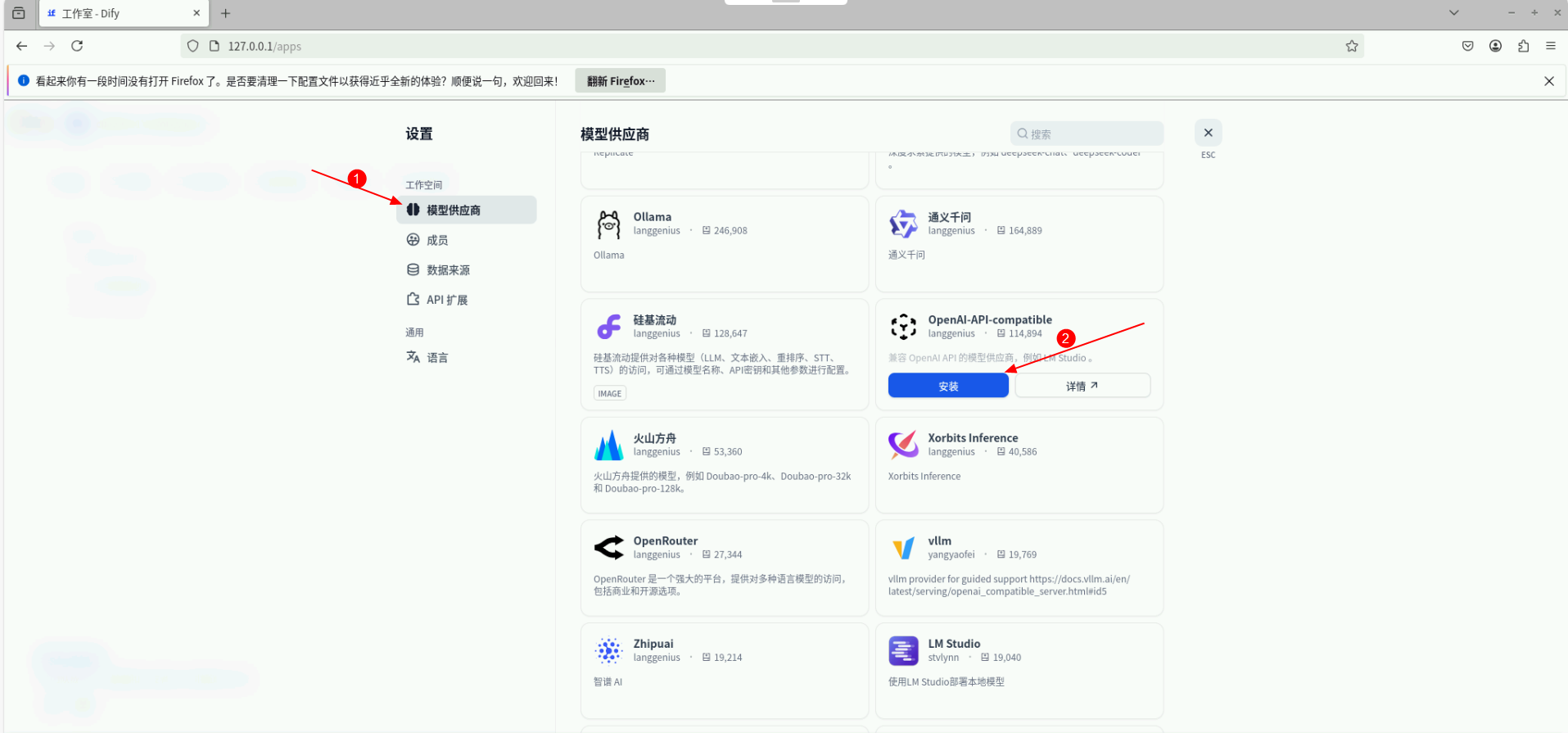This screenshot has width=1568, height=733.
Task: Close the 工作室 - Dify browser tab
Action: click(x=197, y=13)
